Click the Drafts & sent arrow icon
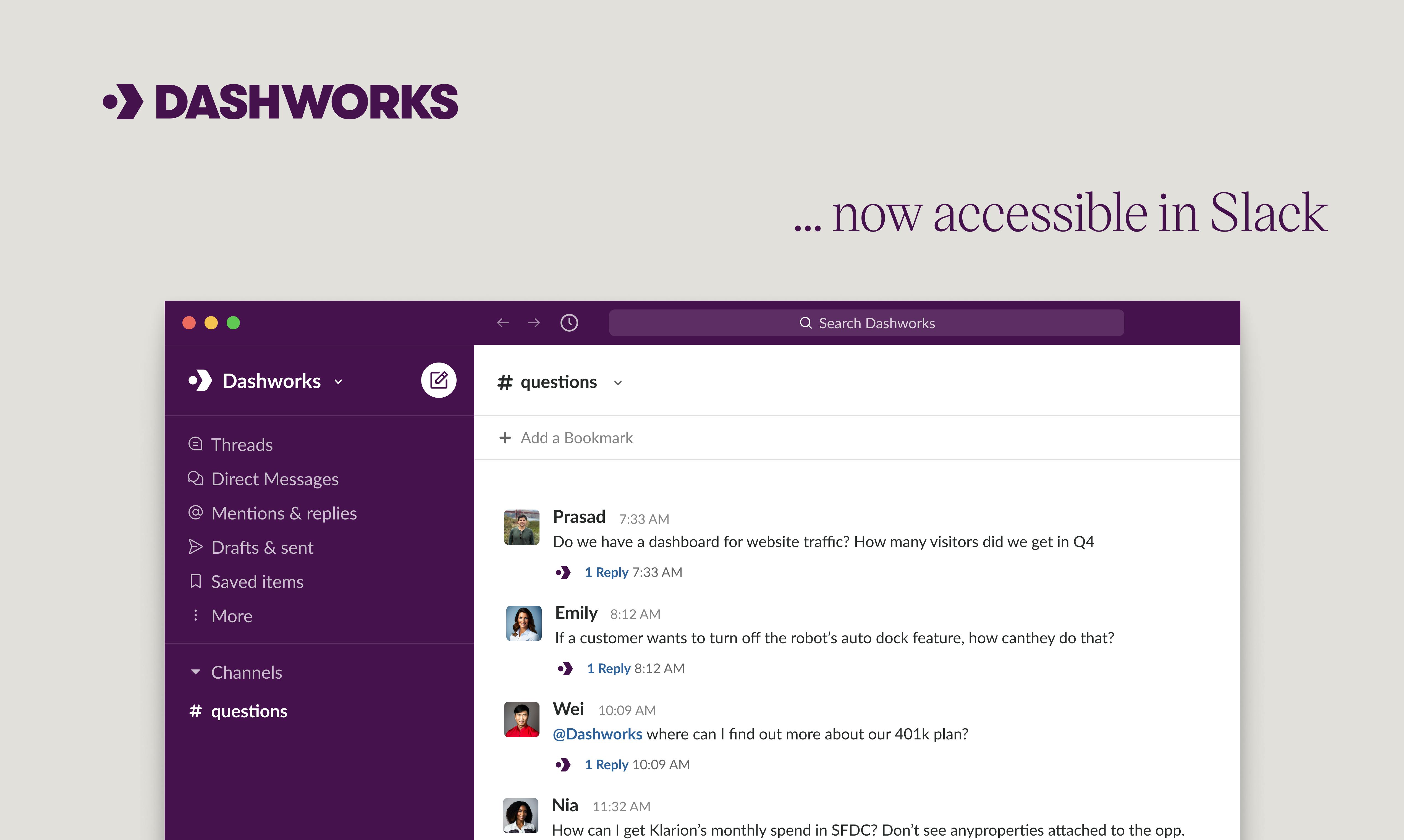Image resolution: width=1404 pixels, height=840 pixels. [195, 547]
